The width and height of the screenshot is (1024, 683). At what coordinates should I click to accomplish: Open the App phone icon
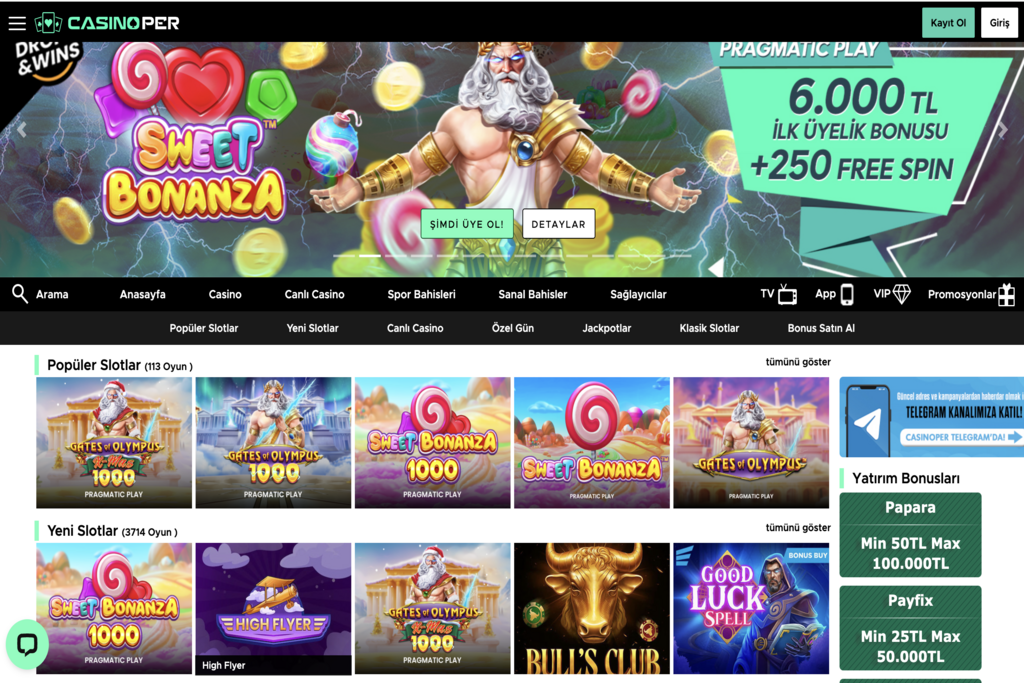847,294
